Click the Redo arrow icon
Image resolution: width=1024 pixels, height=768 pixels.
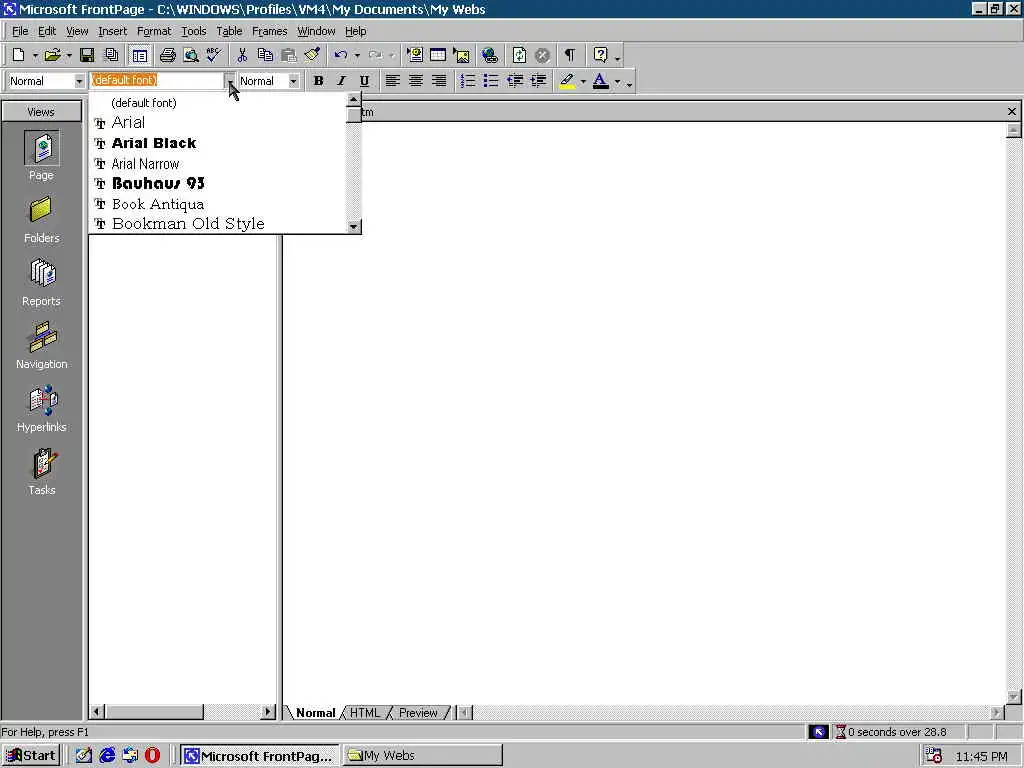pos(375,56)
